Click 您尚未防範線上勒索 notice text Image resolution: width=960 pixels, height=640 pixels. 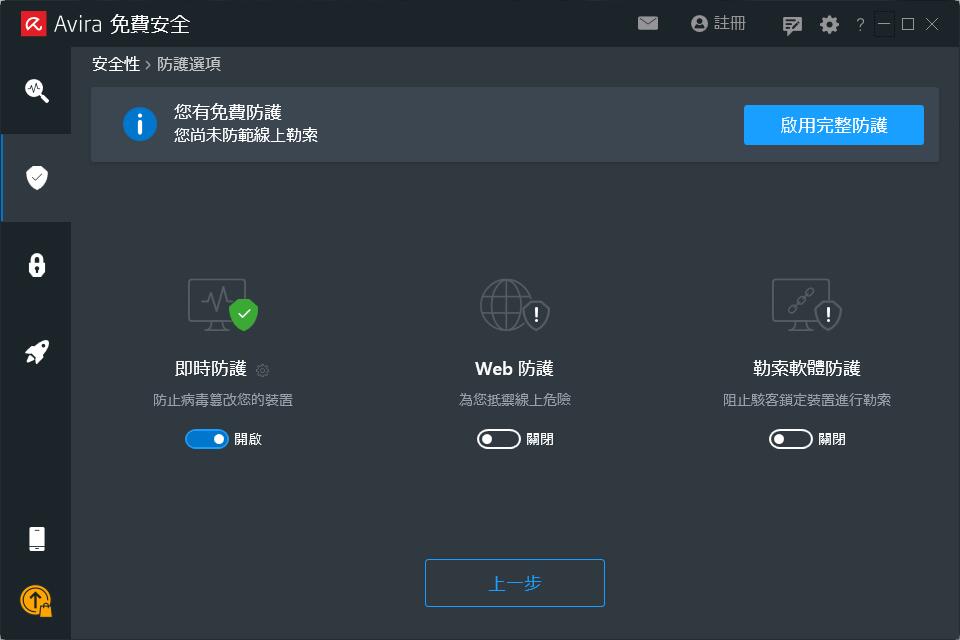tap(246, 135)
